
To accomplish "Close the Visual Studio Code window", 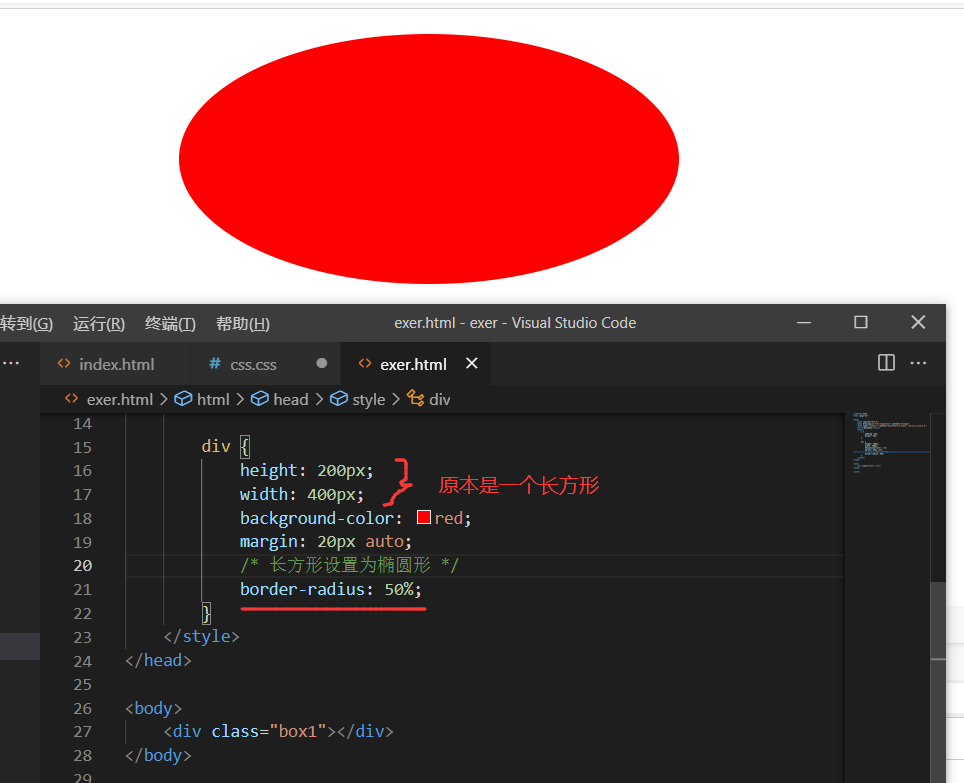I will [x=918, y=322].
